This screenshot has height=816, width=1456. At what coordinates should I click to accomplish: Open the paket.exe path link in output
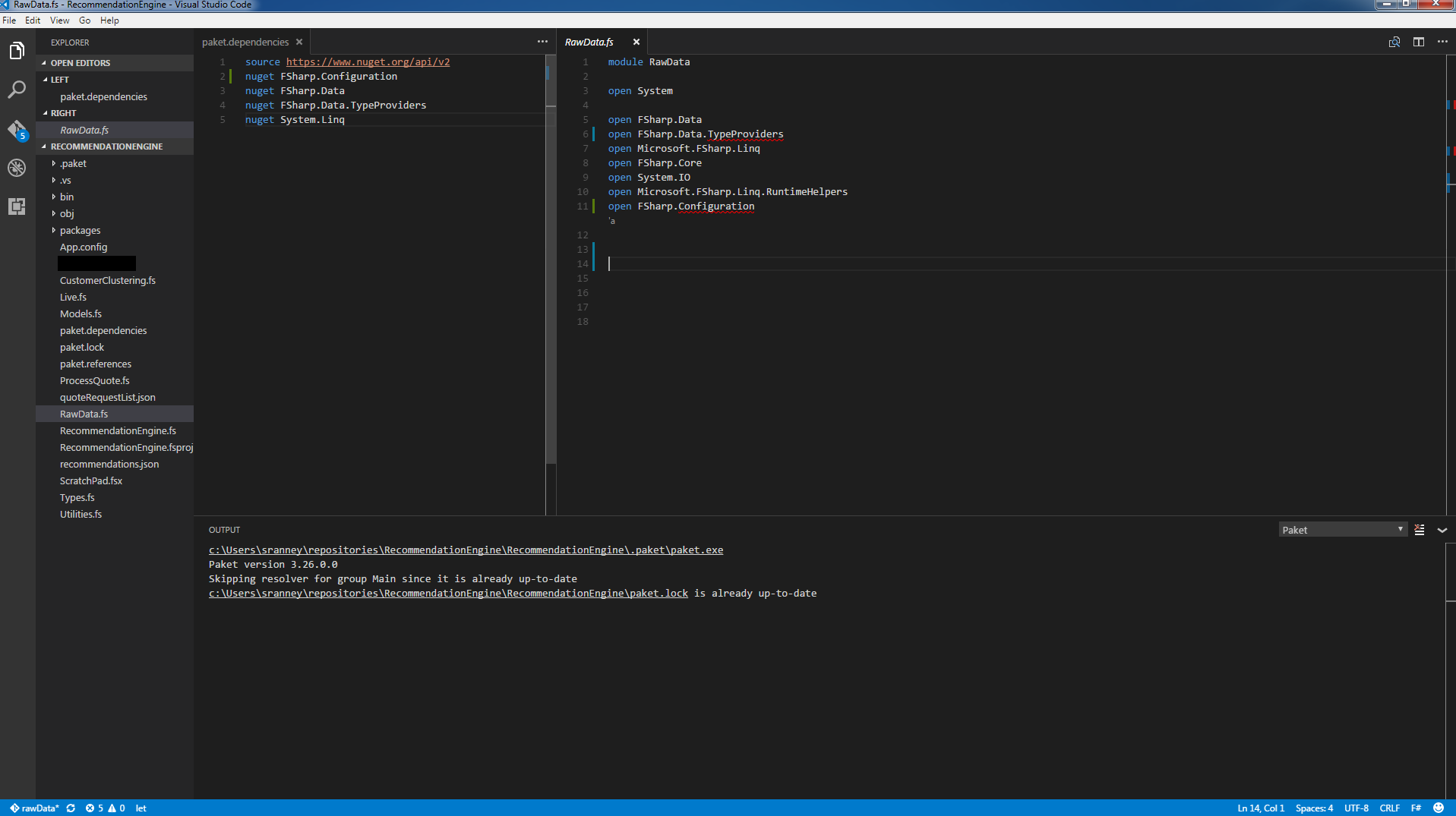[x=466, y=550]
